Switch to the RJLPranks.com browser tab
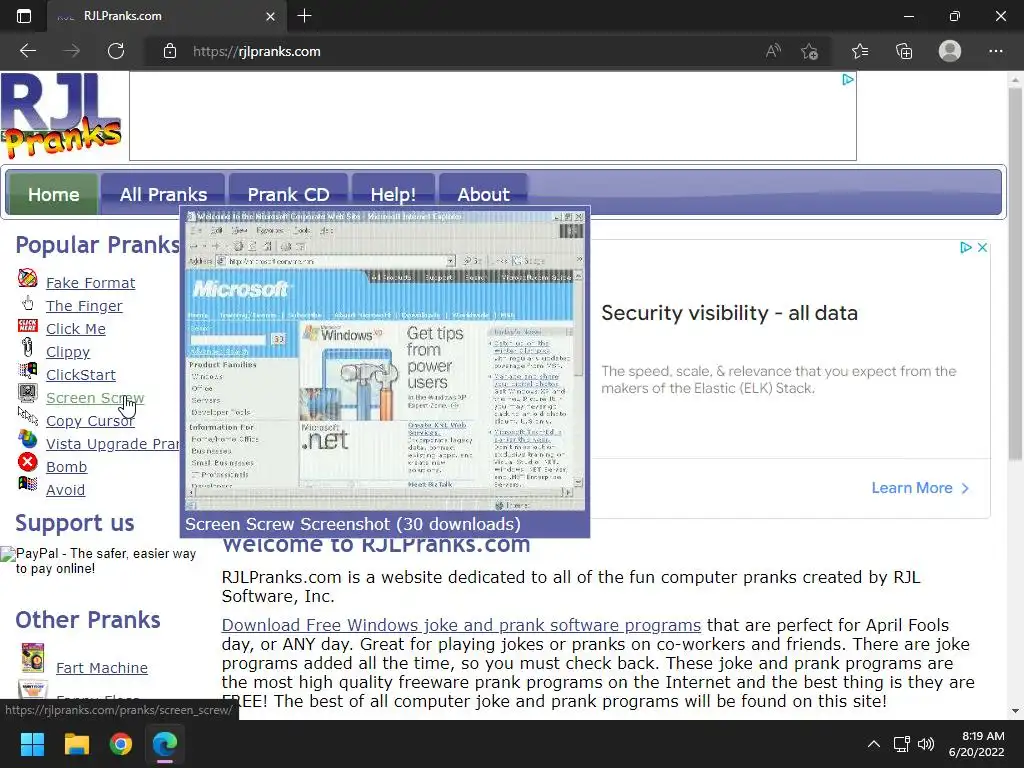Viewport: 1024px width, 768px height. tap(167, 16)
